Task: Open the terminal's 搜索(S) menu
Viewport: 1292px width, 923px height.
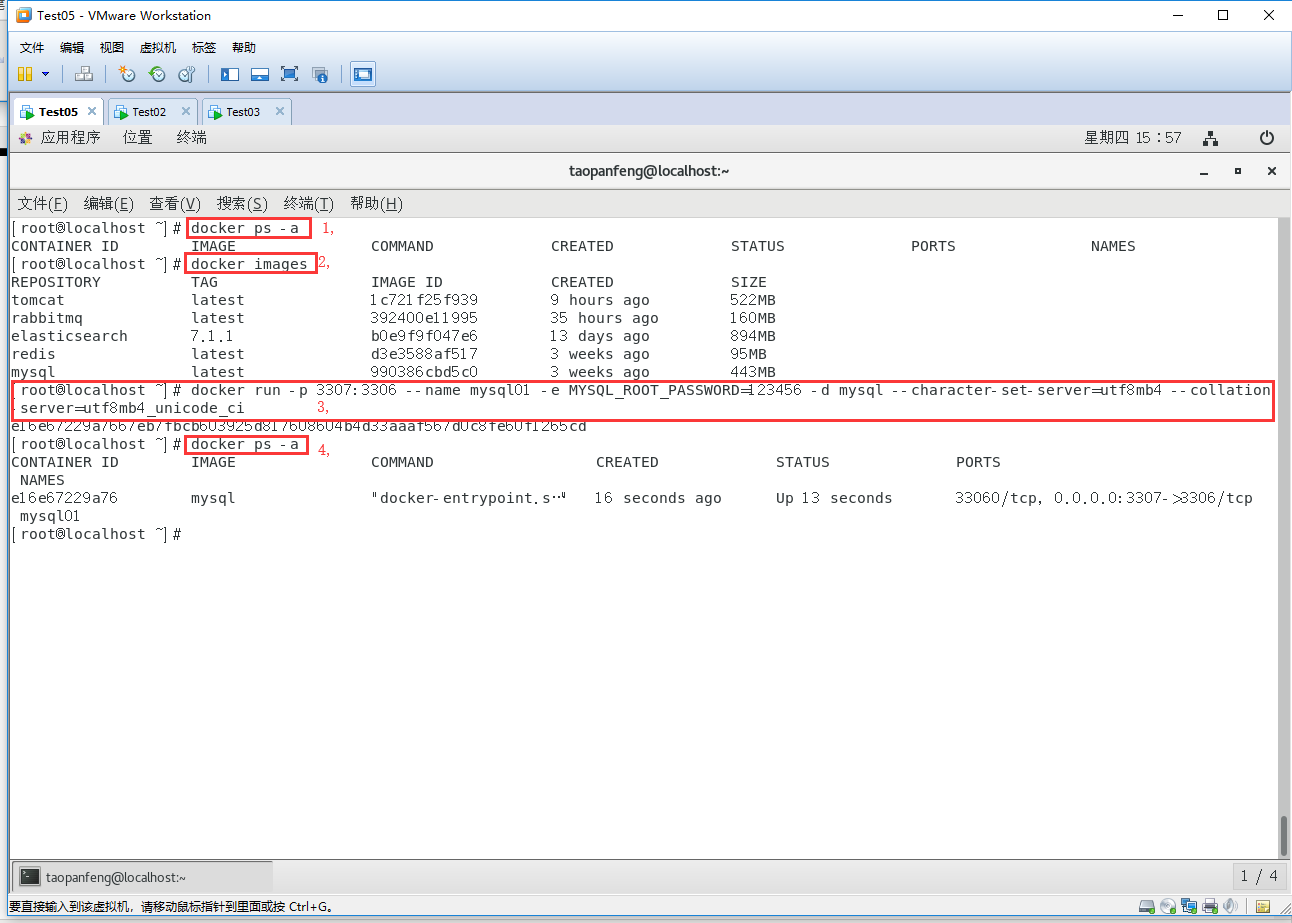Action: click(242, 204)
